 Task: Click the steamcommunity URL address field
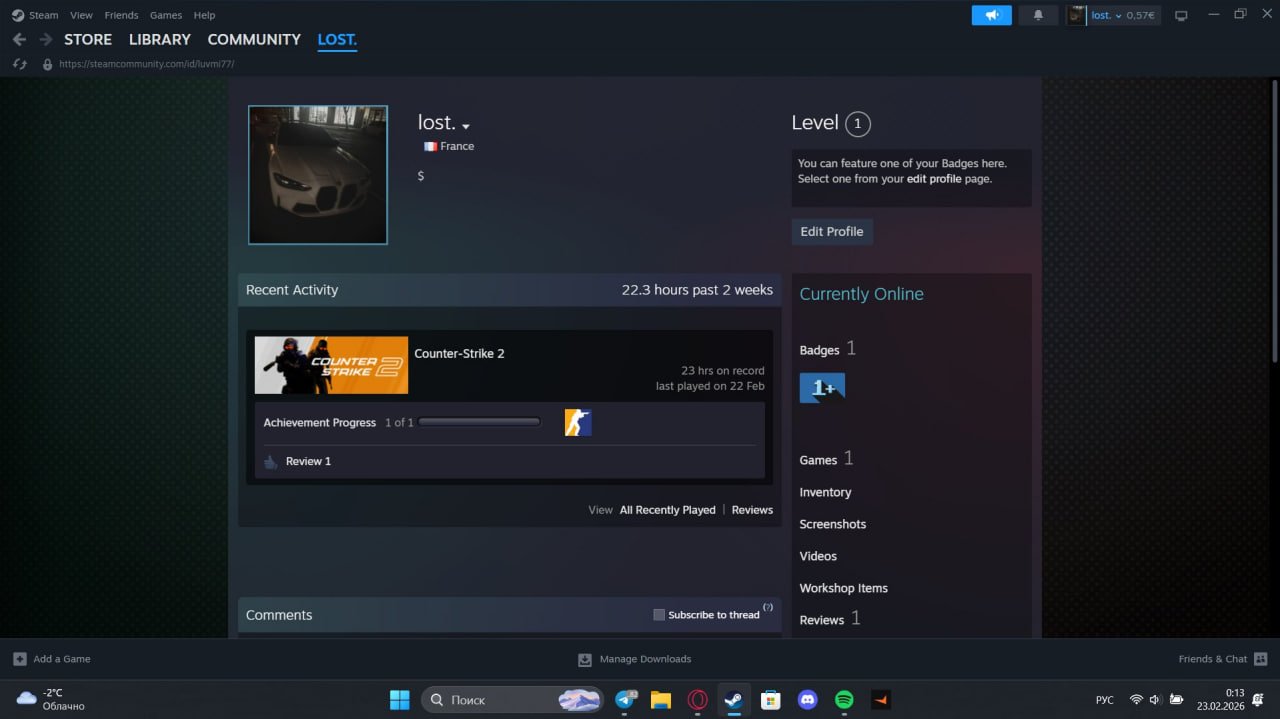point(146,64)
